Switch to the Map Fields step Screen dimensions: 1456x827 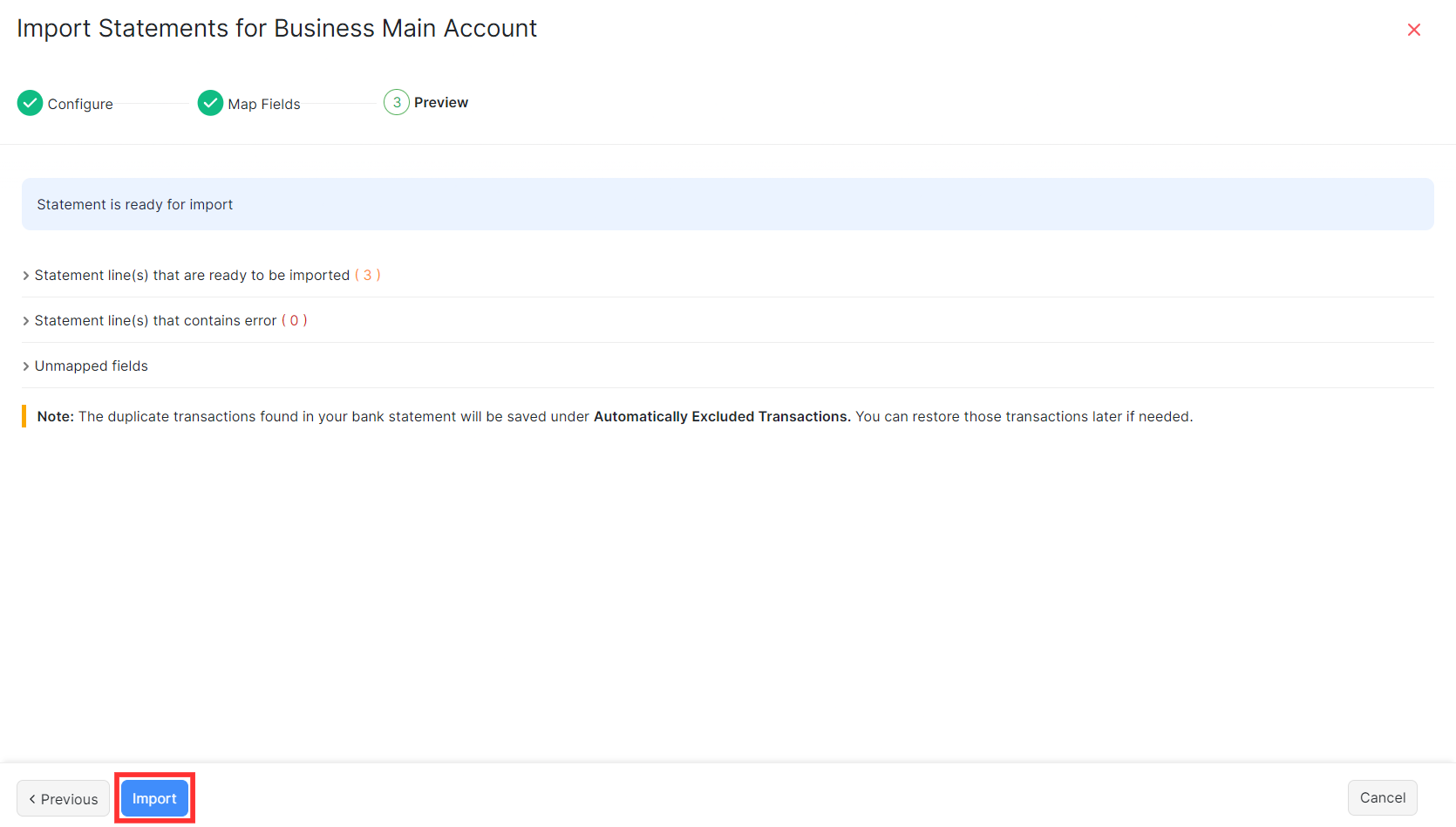point(263,103)
